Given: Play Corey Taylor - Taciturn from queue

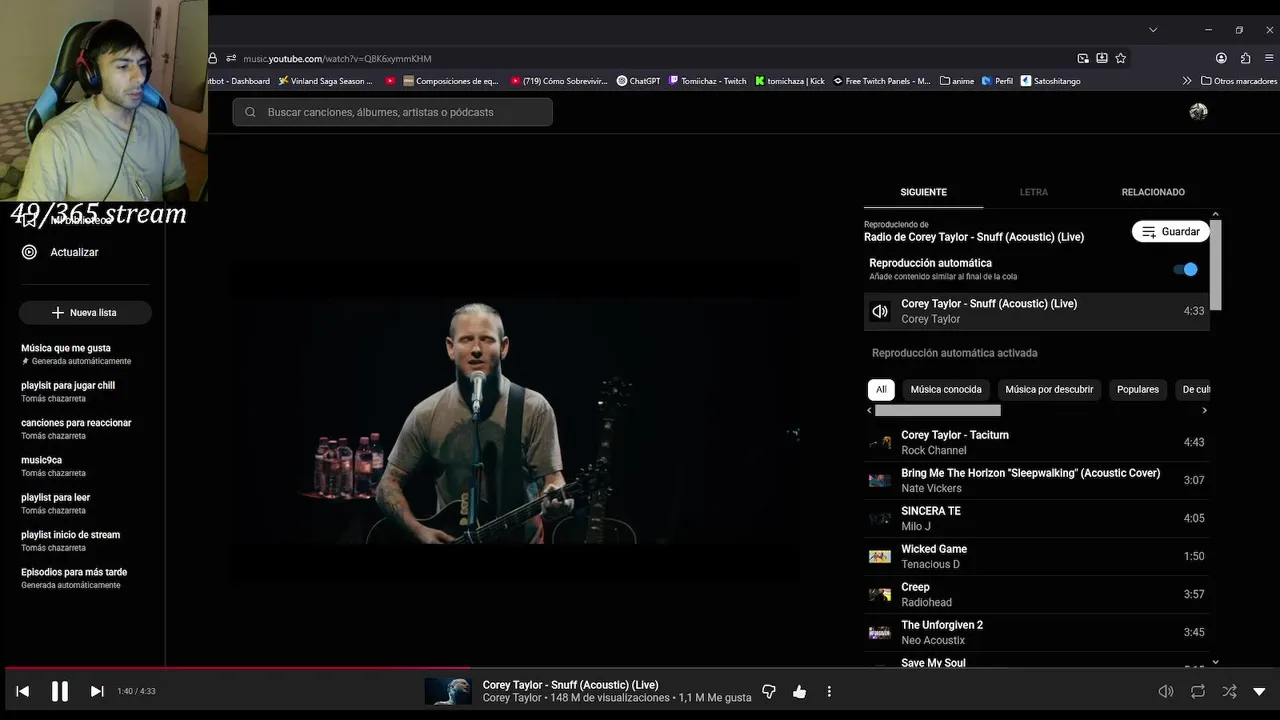Looking at the screenshot, I should tap(1036, 442).
